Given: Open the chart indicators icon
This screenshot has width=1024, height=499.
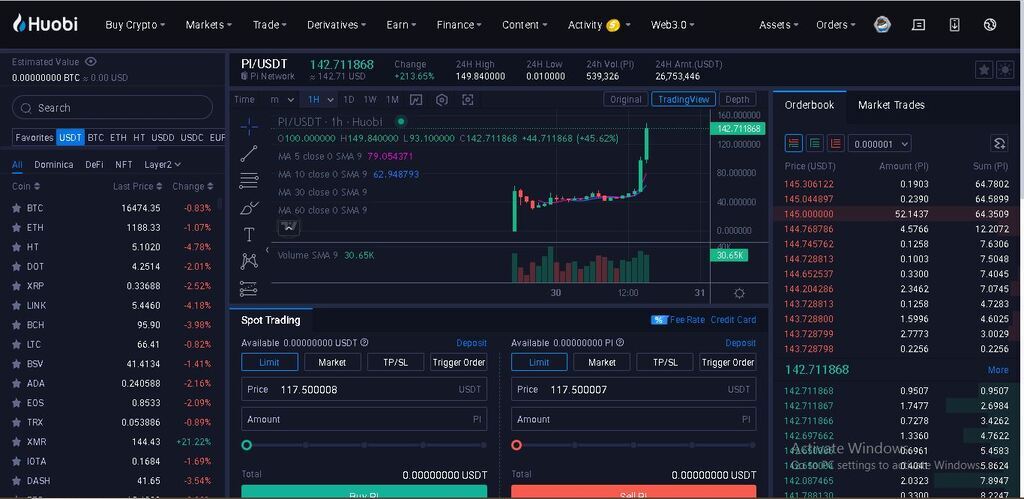Looking at the screenshot, I should (x=416, y=100).
